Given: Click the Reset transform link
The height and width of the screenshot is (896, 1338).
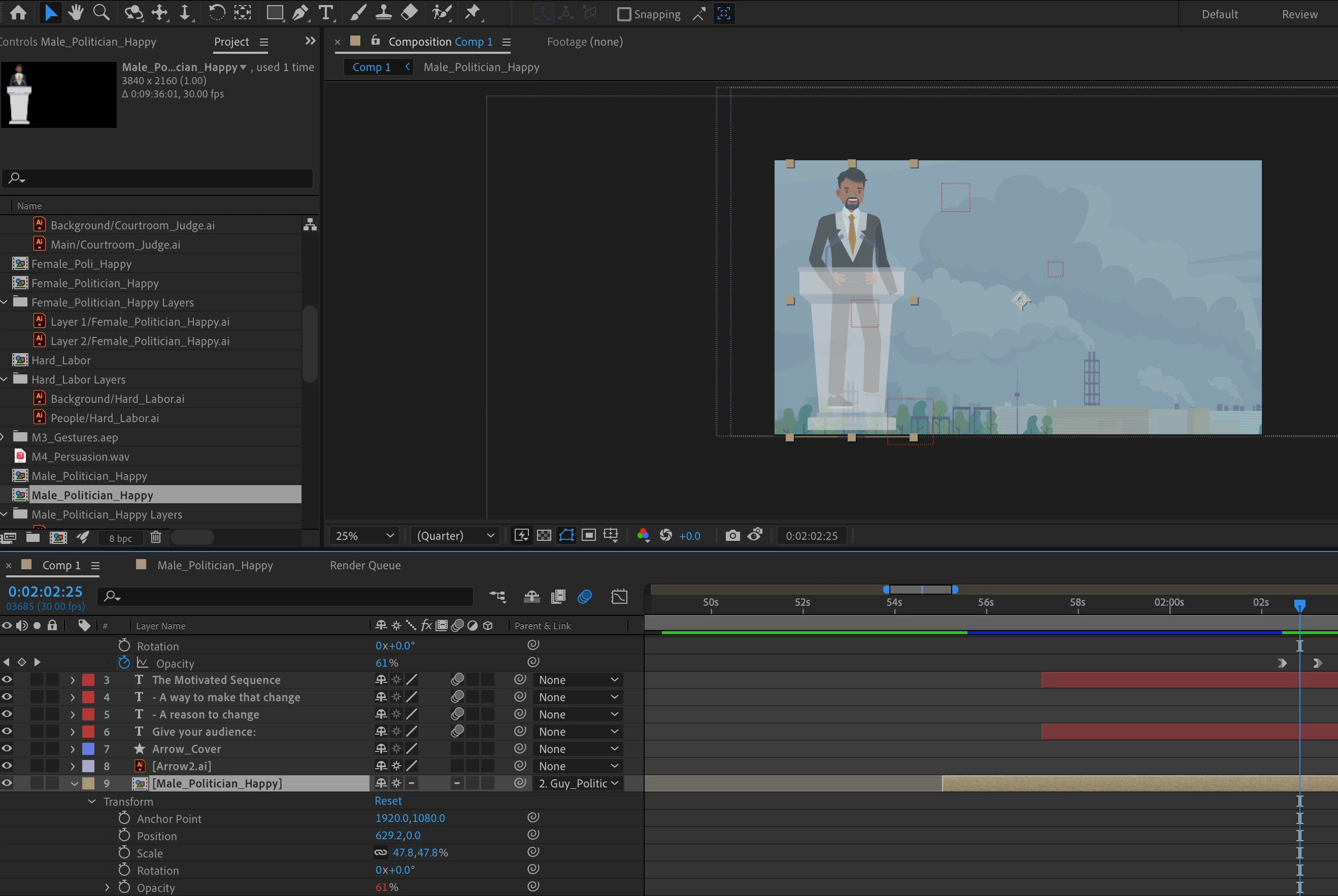Looking at the screenshot, I should [x=388, y=801].
